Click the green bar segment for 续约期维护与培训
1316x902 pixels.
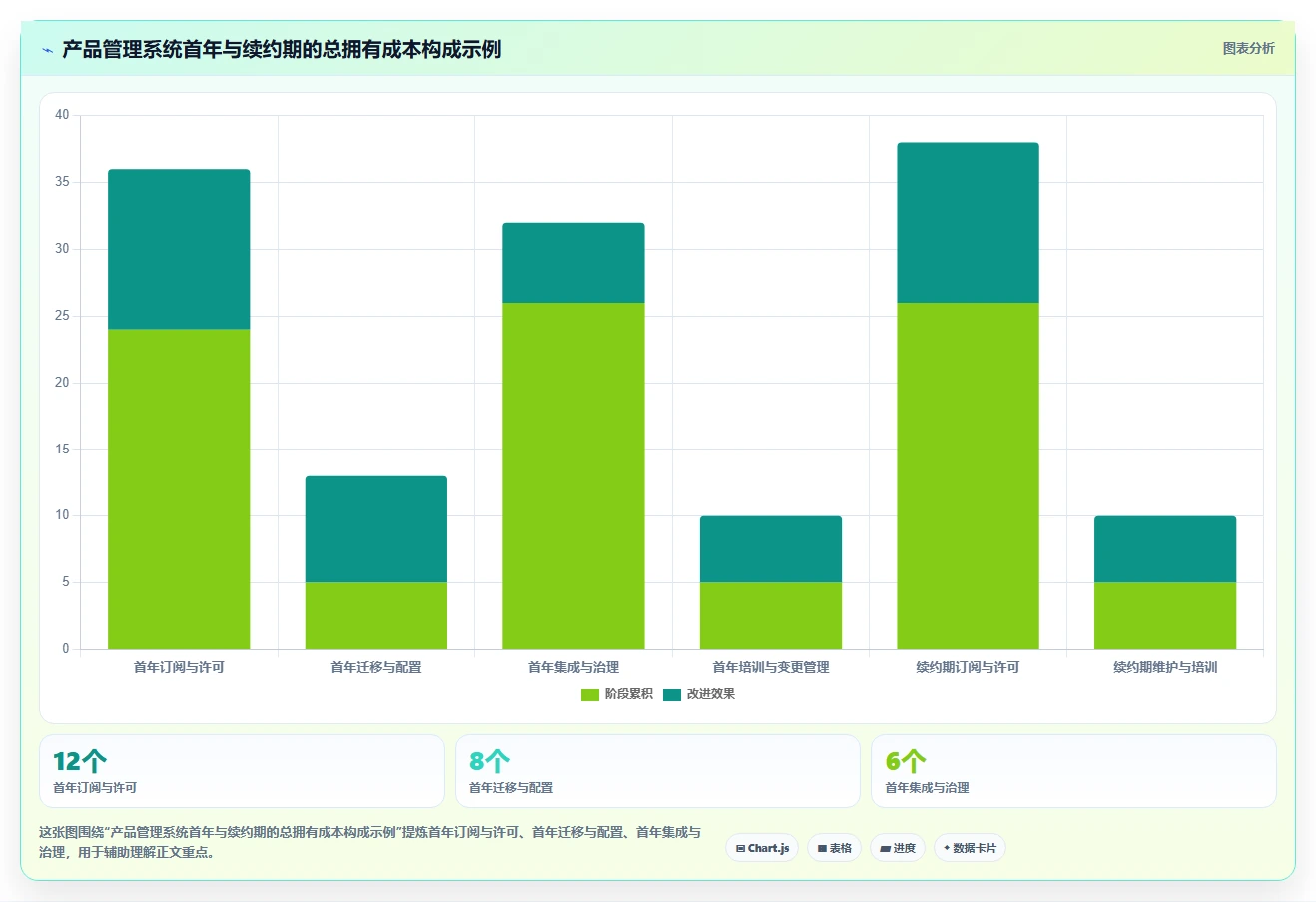pos(1165,615)
